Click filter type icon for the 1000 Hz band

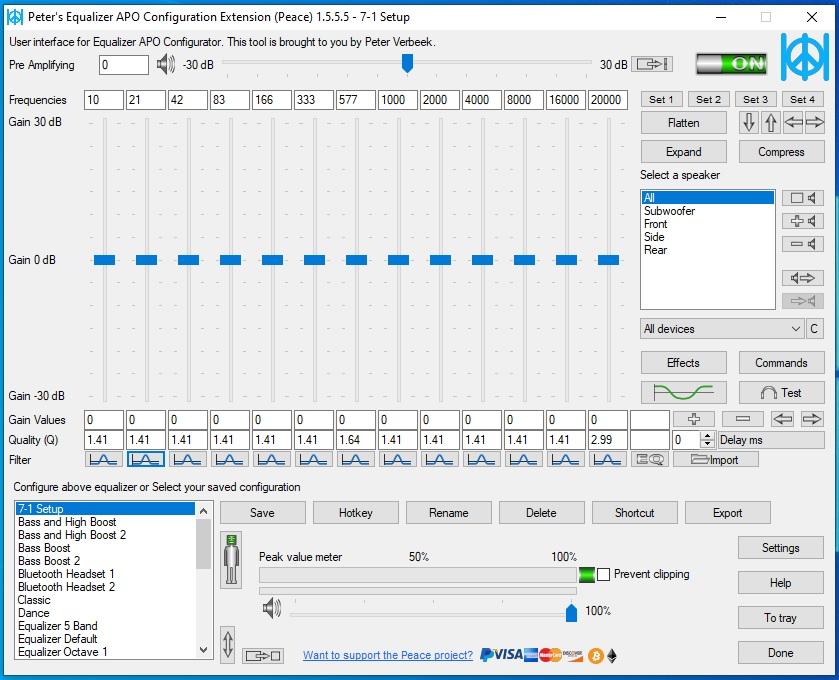[x=398, y=459]
